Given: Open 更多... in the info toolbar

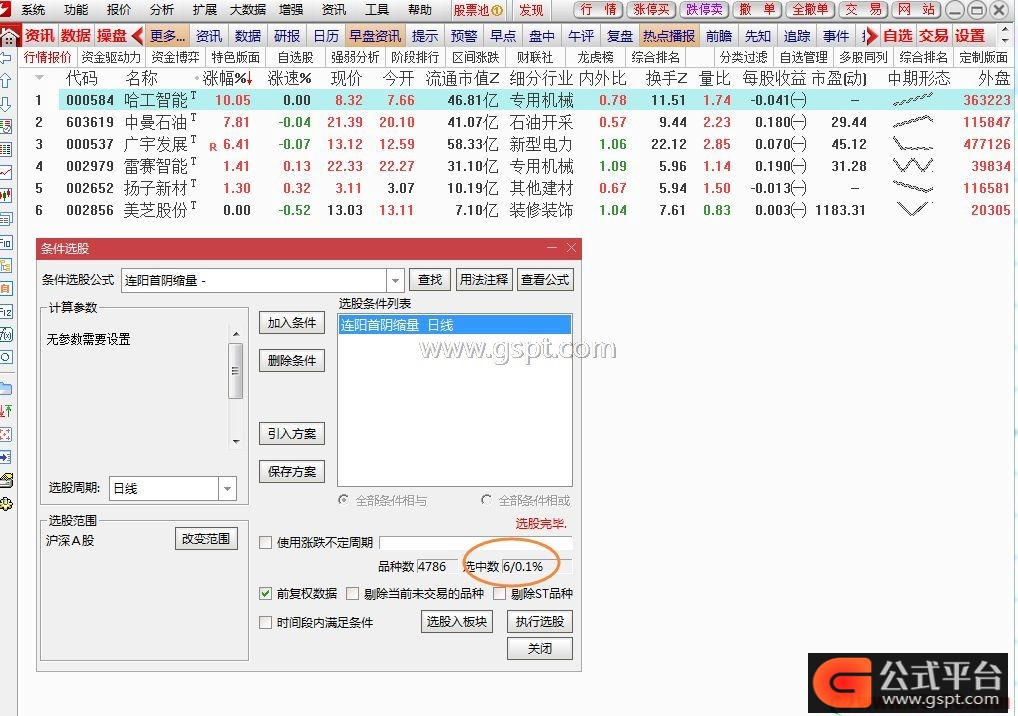Looking at the screenshot, I should coord(168,36).
